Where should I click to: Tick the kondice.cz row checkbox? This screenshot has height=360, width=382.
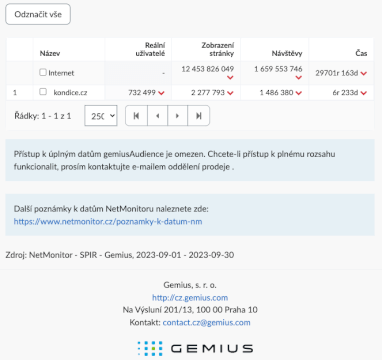[x=43, y=91]
